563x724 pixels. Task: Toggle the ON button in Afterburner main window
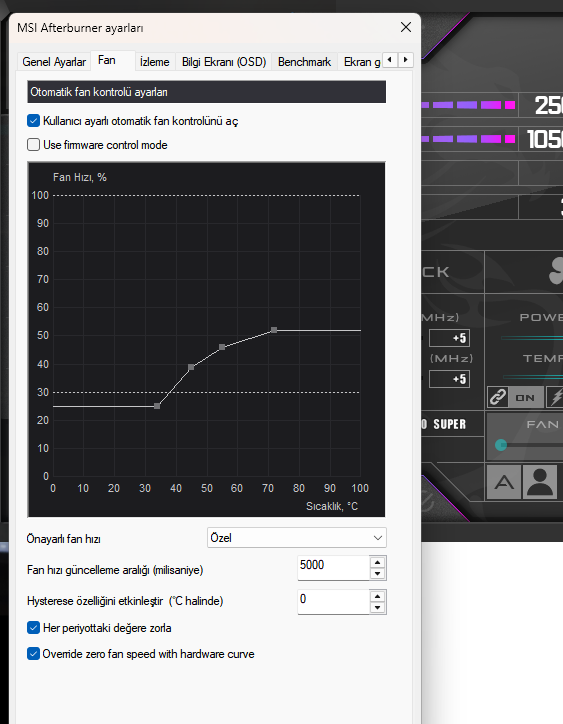[525, 398]
